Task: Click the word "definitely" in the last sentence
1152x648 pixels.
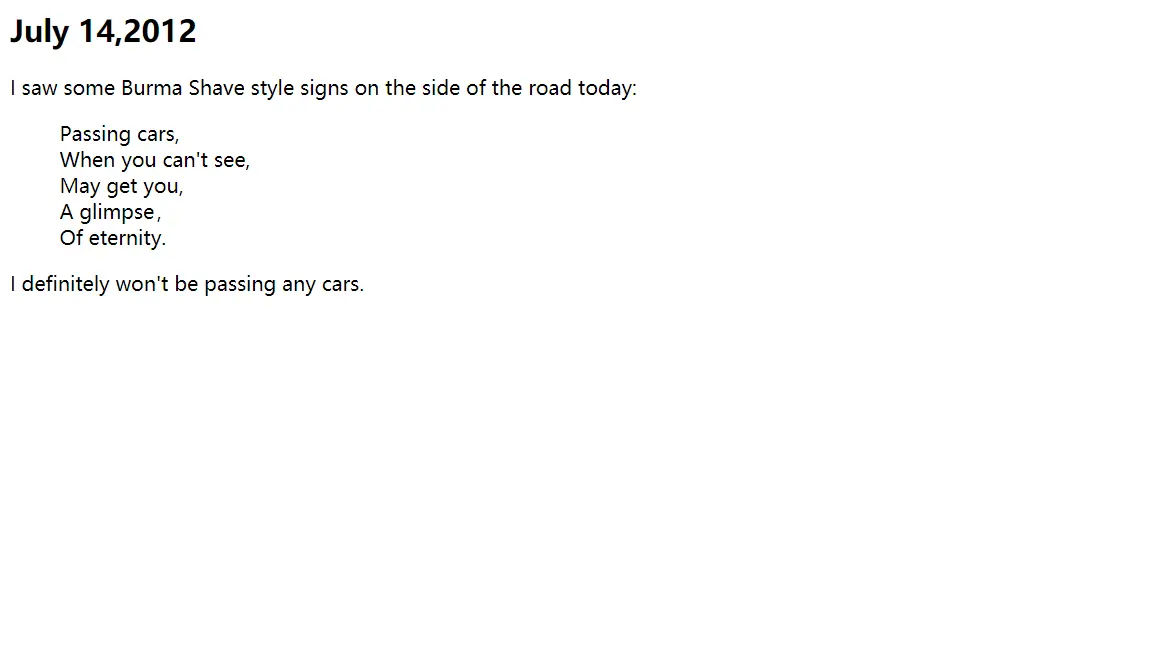Action: [65, 284]
